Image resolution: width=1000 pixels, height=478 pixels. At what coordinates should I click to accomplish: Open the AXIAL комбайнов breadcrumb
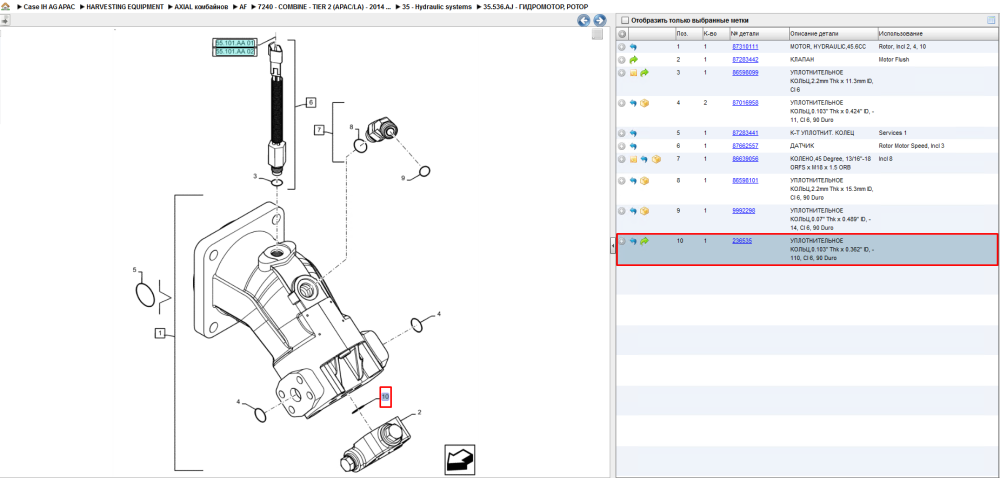tap(202, 6)
